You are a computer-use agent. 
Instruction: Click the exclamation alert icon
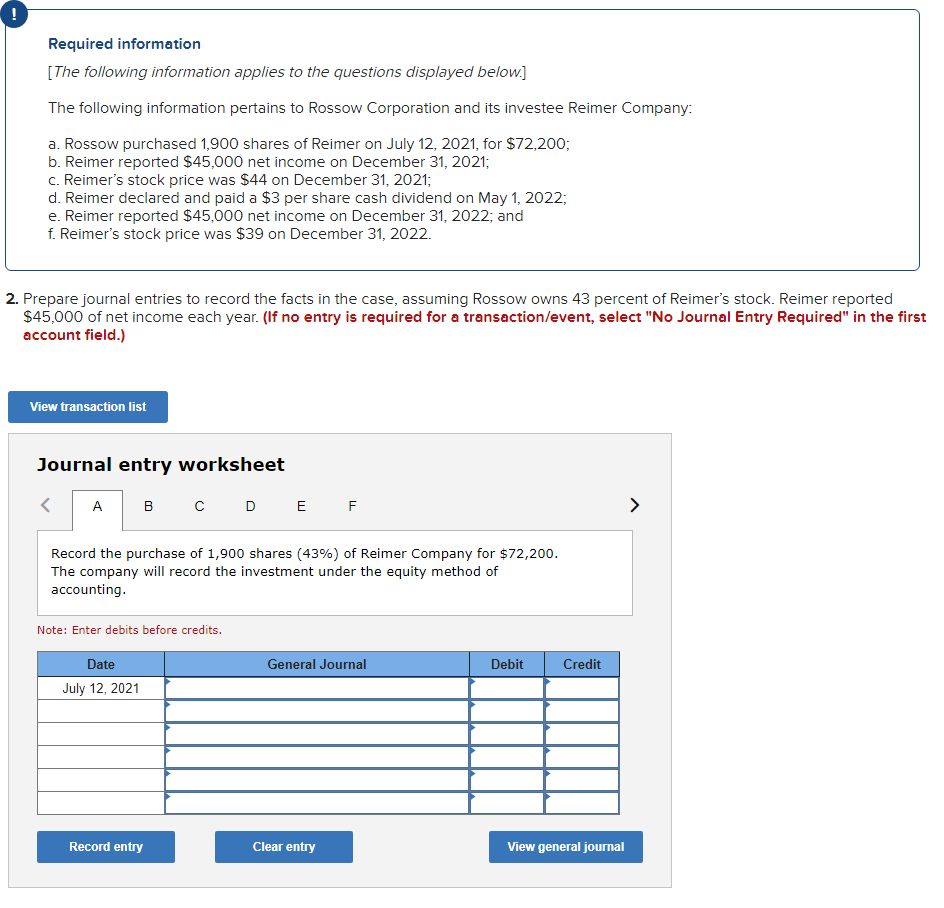click(x=13, y=13)
